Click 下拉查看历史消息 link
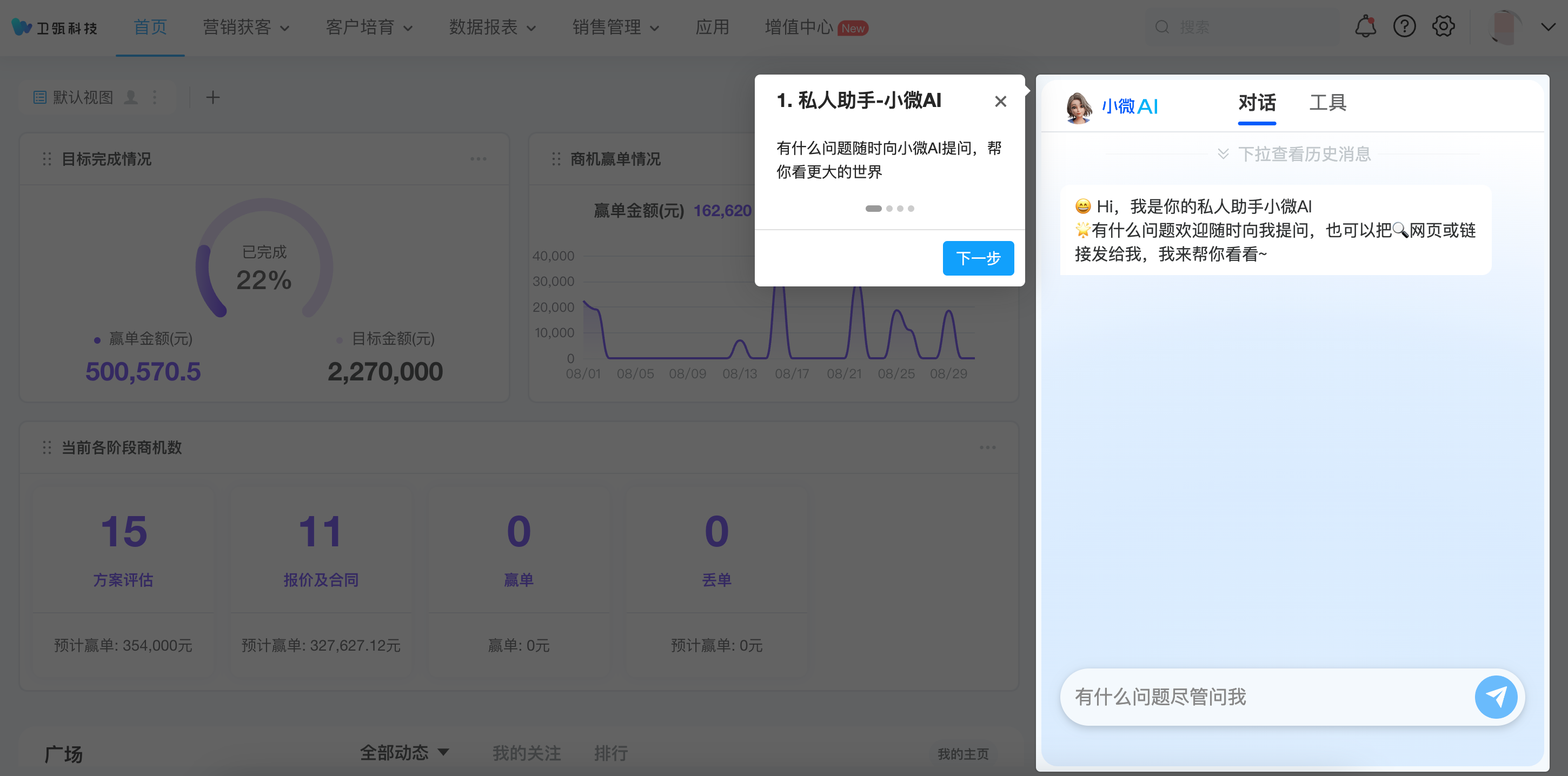 click(x=1305, y=154)
